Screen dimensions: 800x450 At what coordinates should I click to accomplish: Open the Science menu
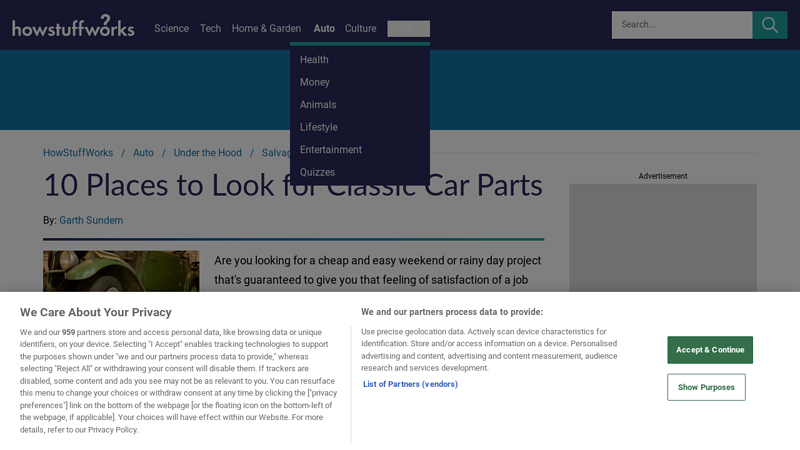(171, 29)
